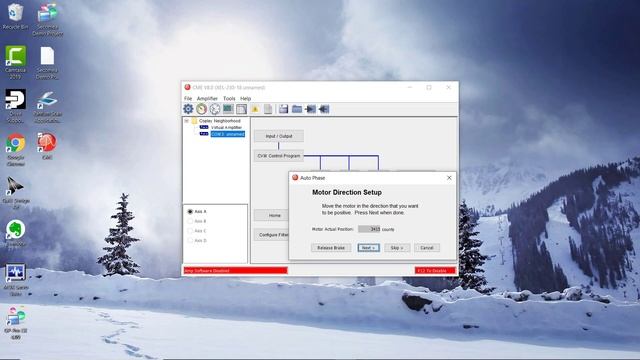640x360 pixels.
Task: Click the window-with-pen toolbar icon
Action: pyautogui.click(x=242, y=109)
